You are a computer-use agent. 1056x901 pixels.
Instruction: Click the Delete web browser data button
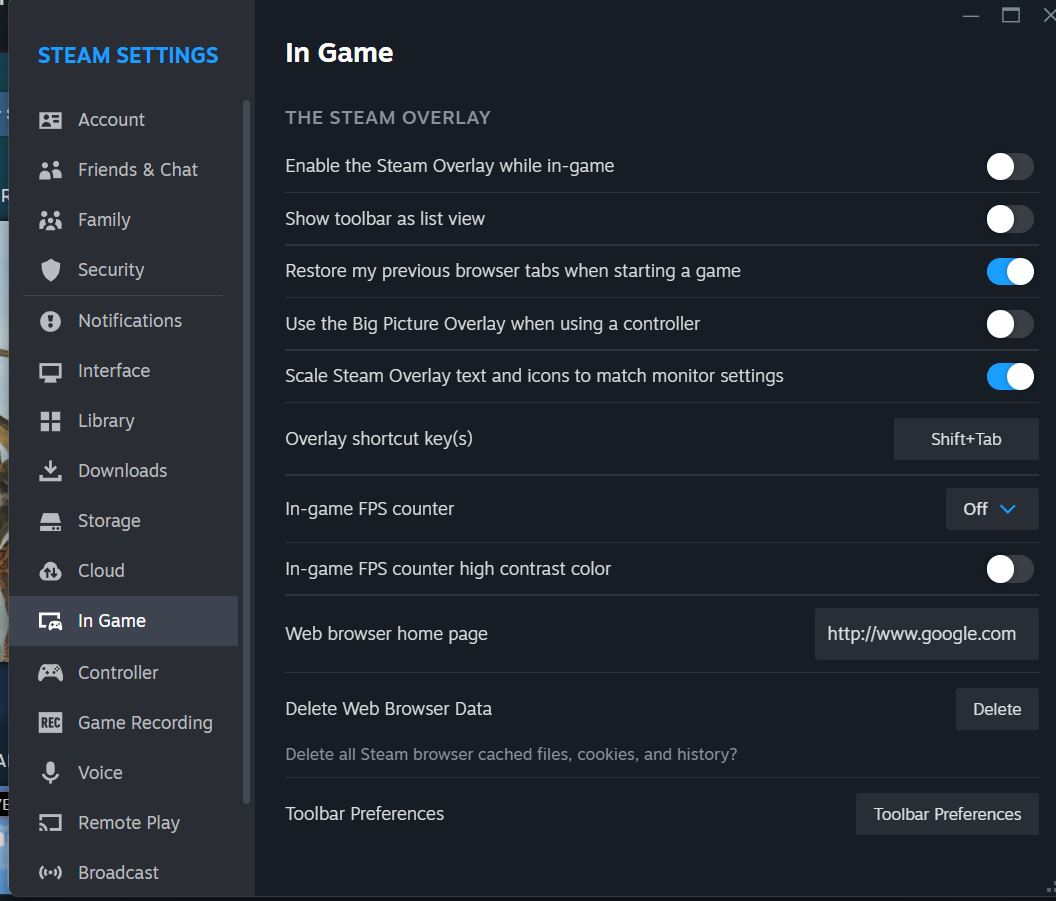coord(996,708)
